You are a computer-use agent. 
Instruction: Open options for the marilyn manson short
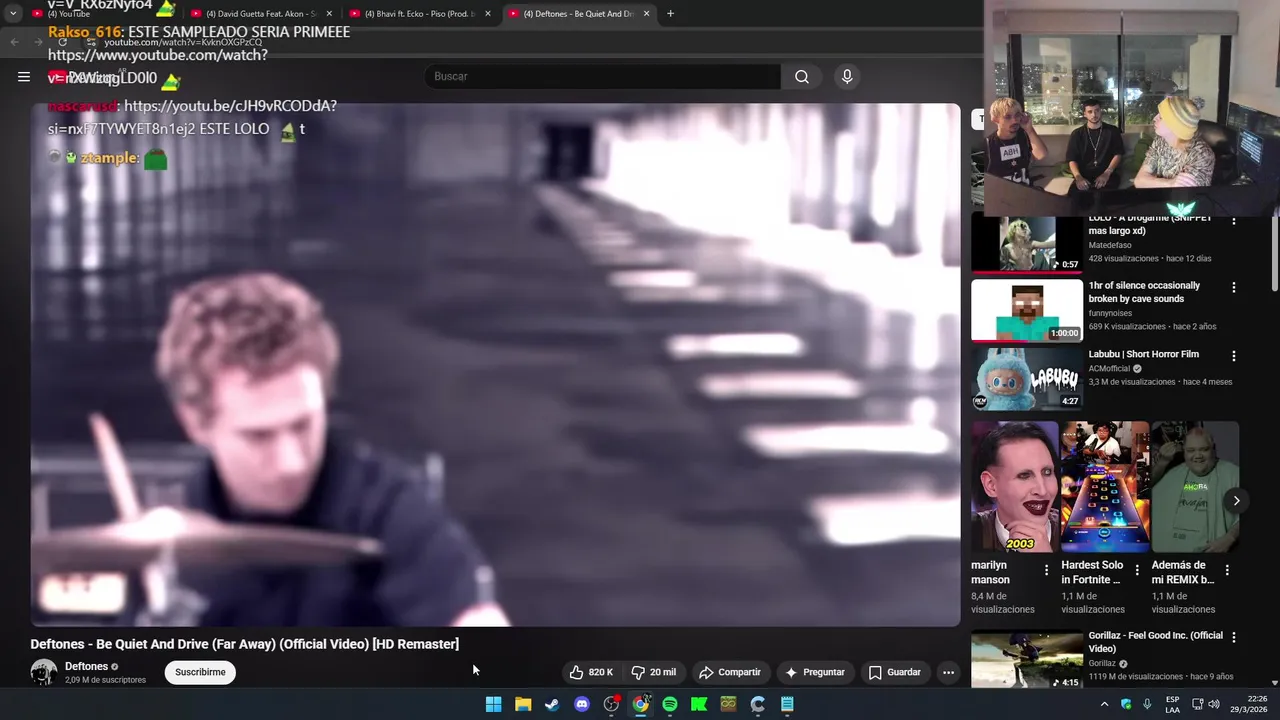pyautogui.click(x=1047, y=570)
